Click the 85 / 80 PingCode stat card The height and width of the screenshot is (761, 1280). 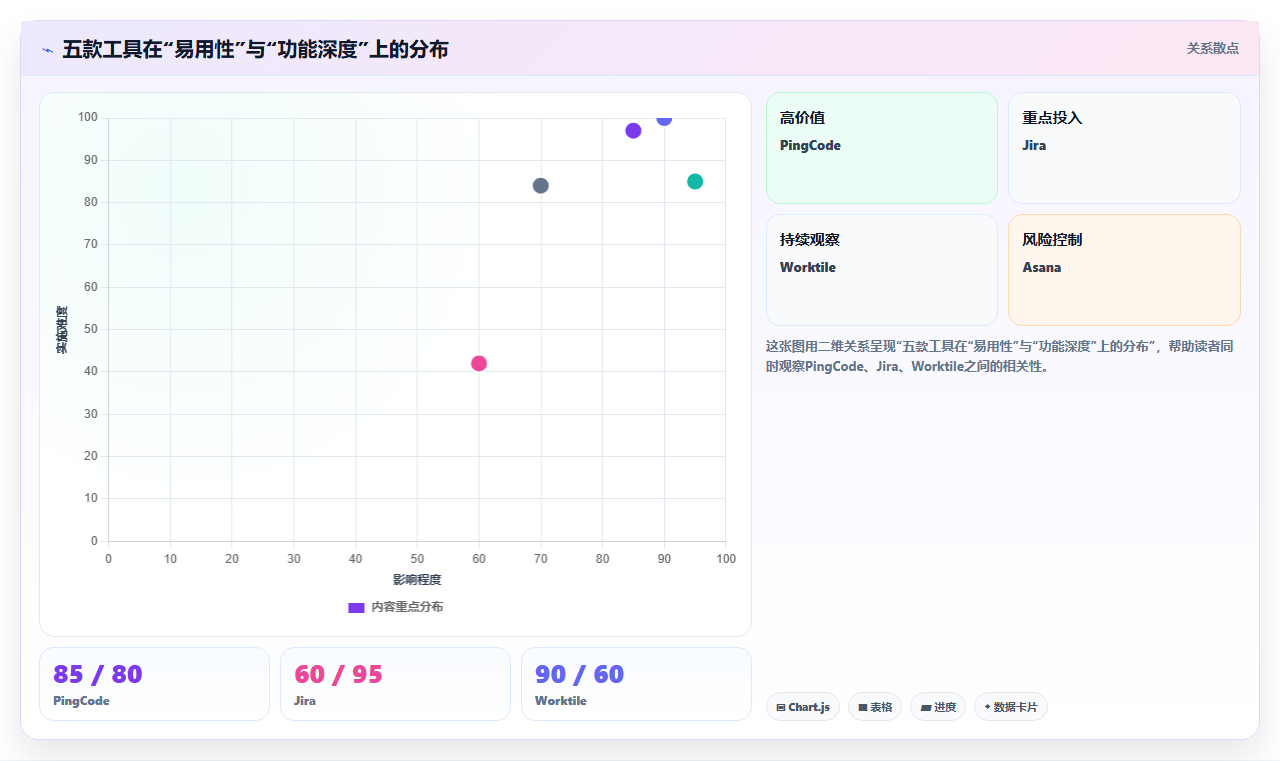154,684
